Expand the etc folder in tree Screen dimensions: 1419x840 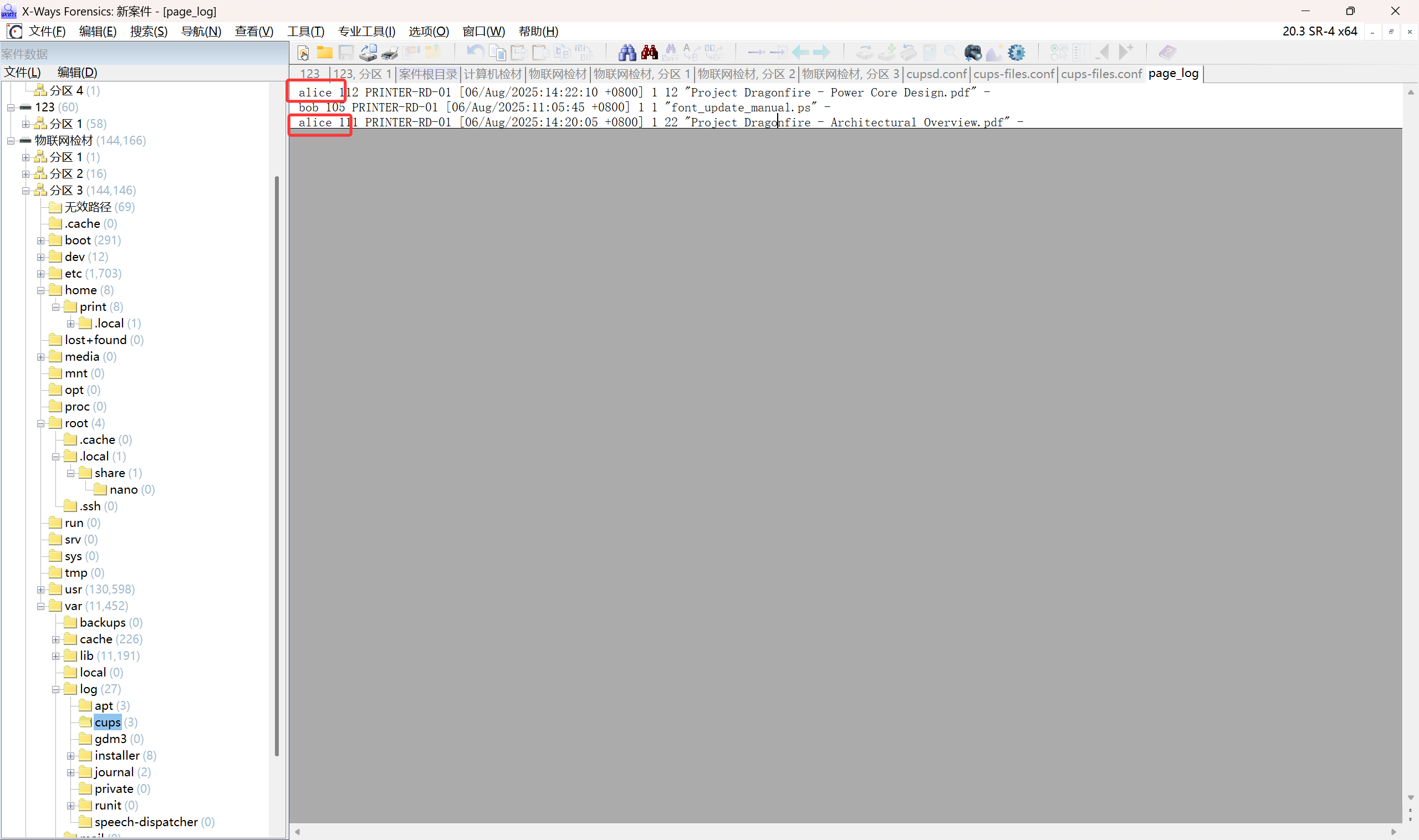pos(41,274)
